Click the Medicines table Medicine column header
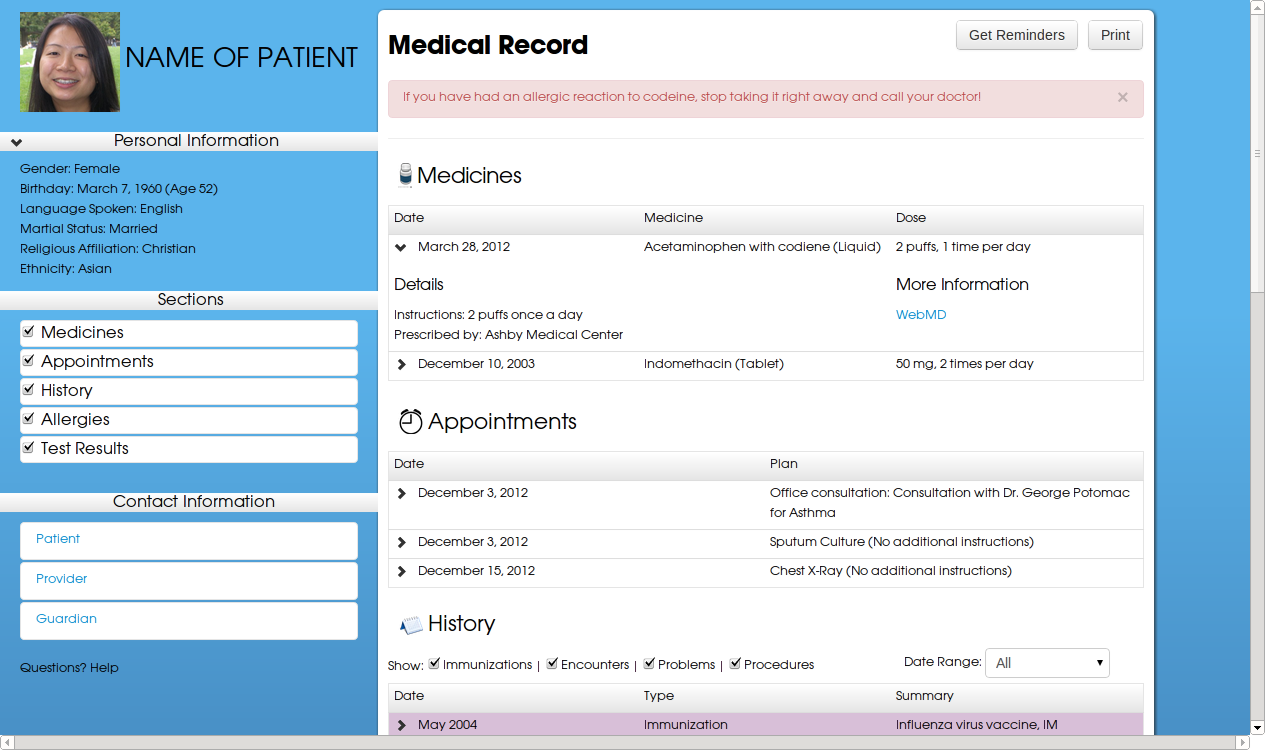This screenshot has height=750, width=1265. pos(673,218)
